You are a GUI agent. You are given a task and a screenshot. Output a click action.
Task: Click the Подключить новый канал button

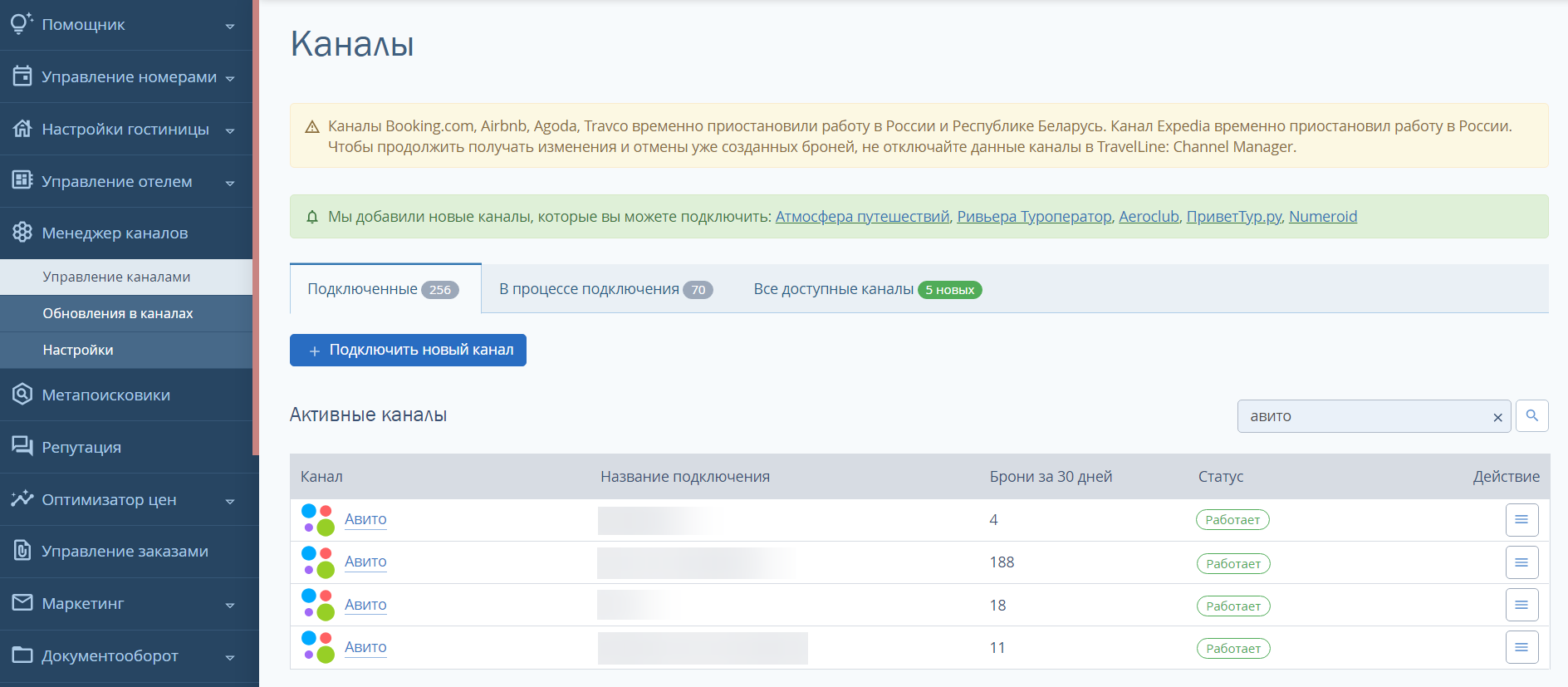(408, 350)
